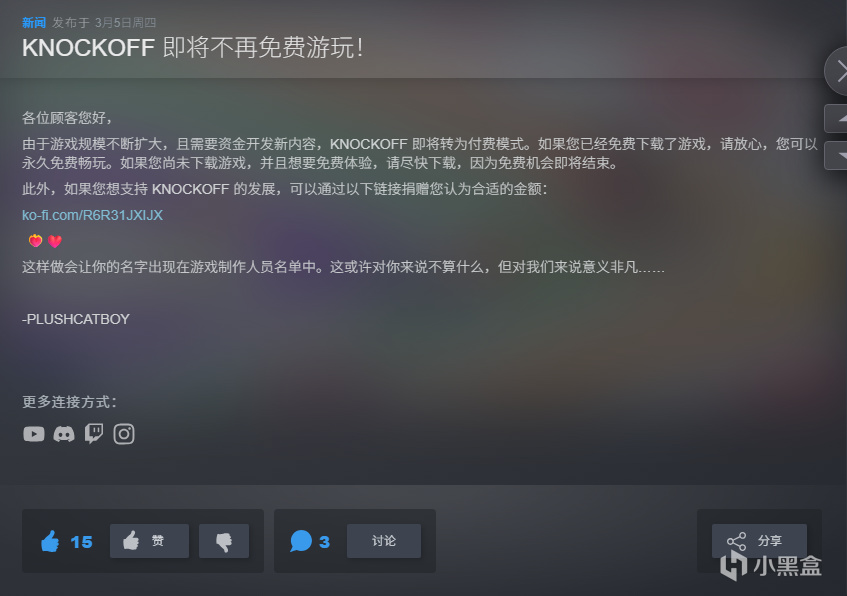Viewport: 847px width, 596px height.
Task: Open the ko-fi.com/R6R31JXIJX donation link
Action: (x=92, y=215)
